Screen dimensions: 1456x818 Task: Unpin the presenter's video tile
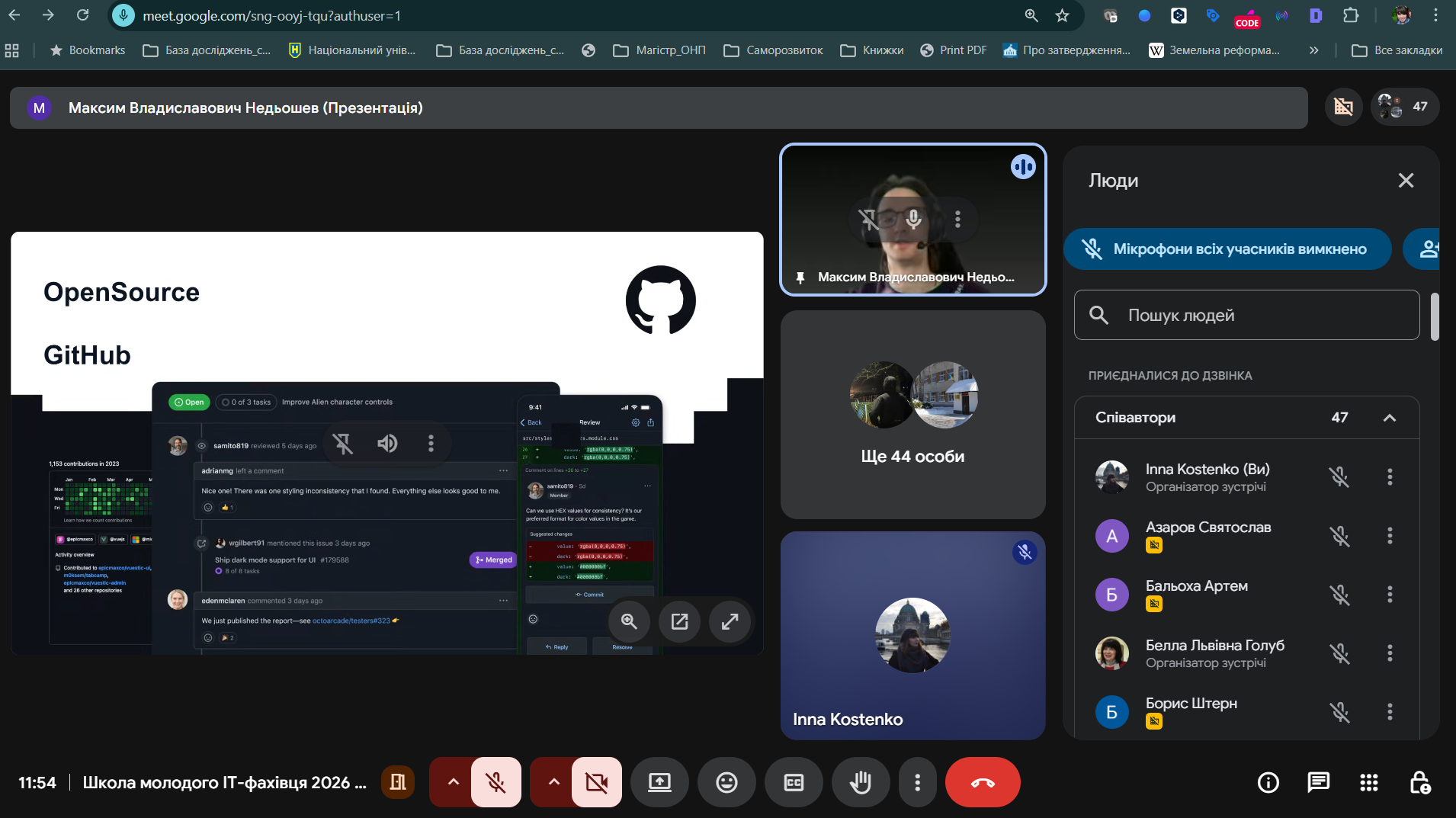coord(868,220)
